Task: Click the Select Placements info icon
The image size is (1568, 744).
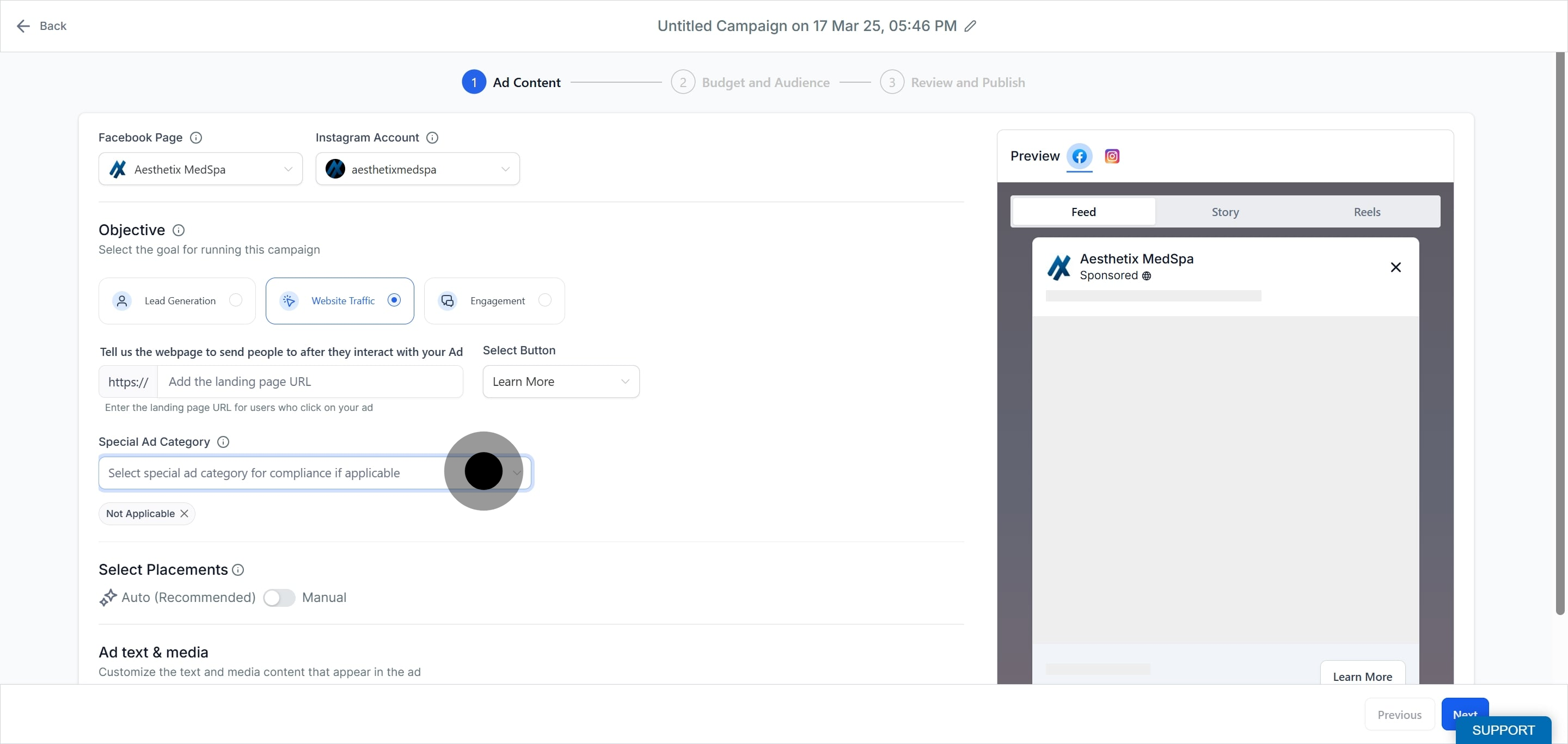Action: [238, 569]
